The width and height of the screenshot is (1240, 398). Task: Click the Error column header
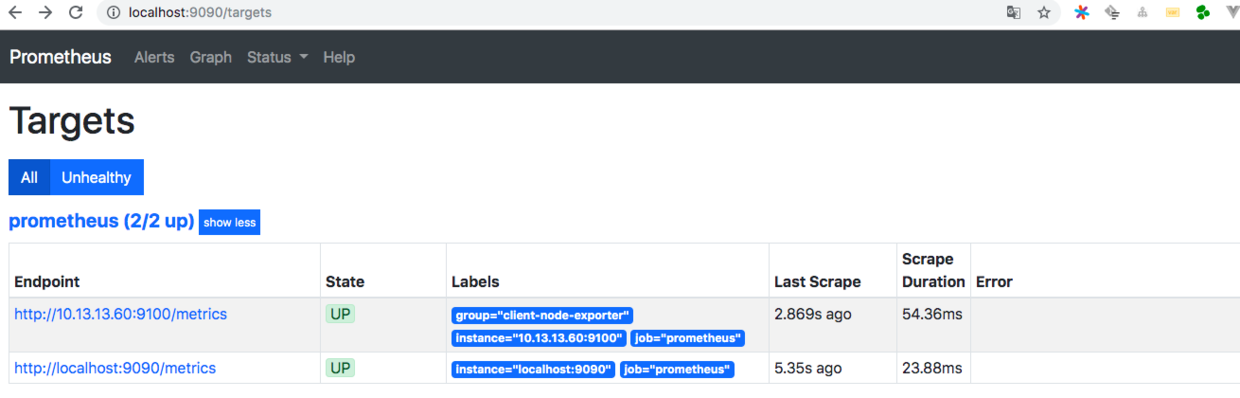coord(994,282)
